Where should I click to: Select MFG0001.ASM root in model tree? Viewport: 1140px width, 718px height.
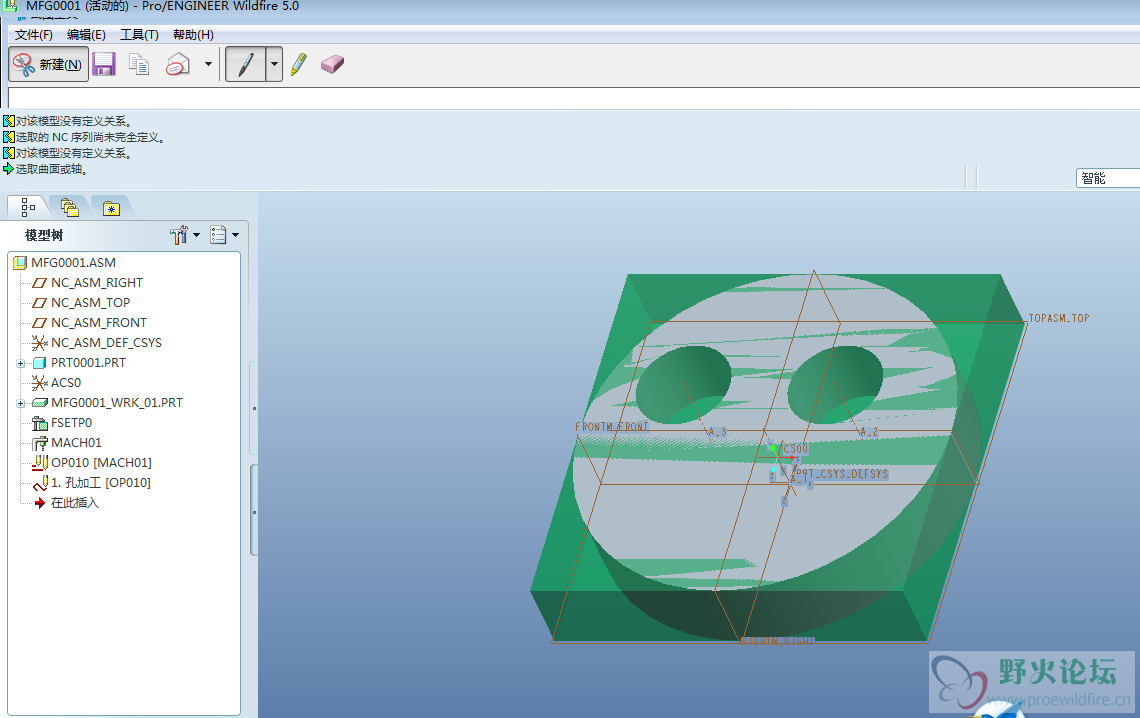tap(73, 262)
